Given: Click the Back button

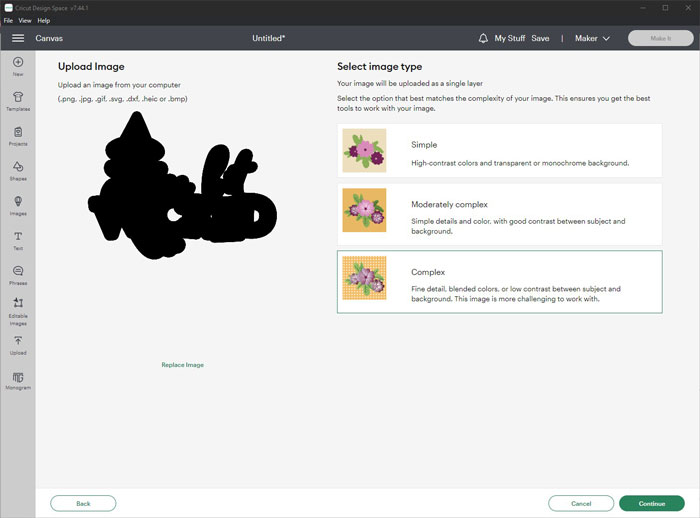Looking at the screenshot, I should point(83,503).
